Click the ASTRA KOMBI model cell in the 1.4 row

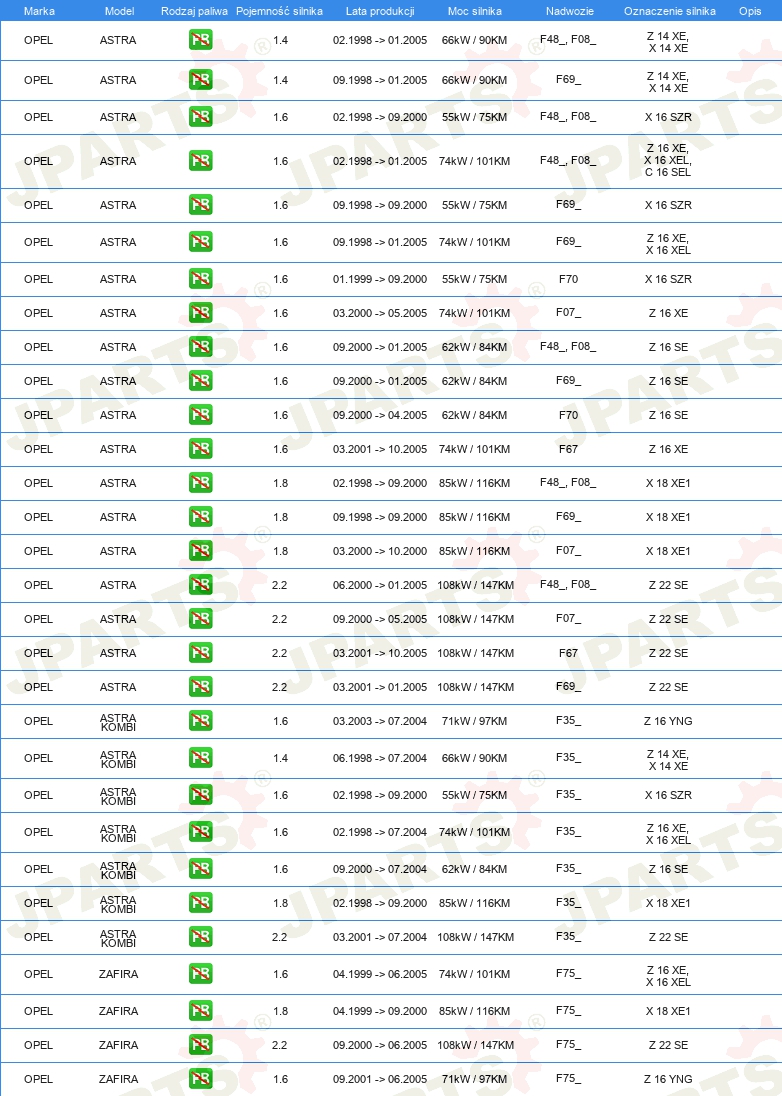(x=118, y=759)
